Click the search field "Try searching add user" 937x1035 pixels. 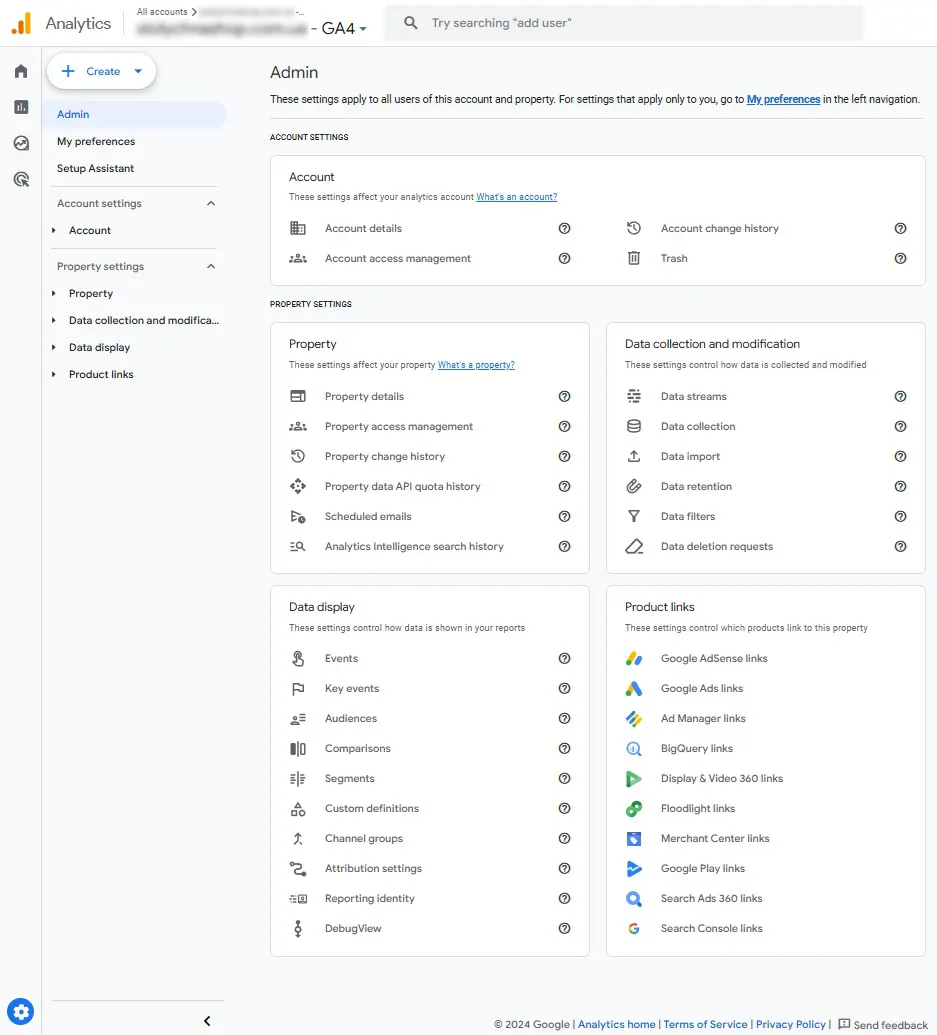coord(624,23)
